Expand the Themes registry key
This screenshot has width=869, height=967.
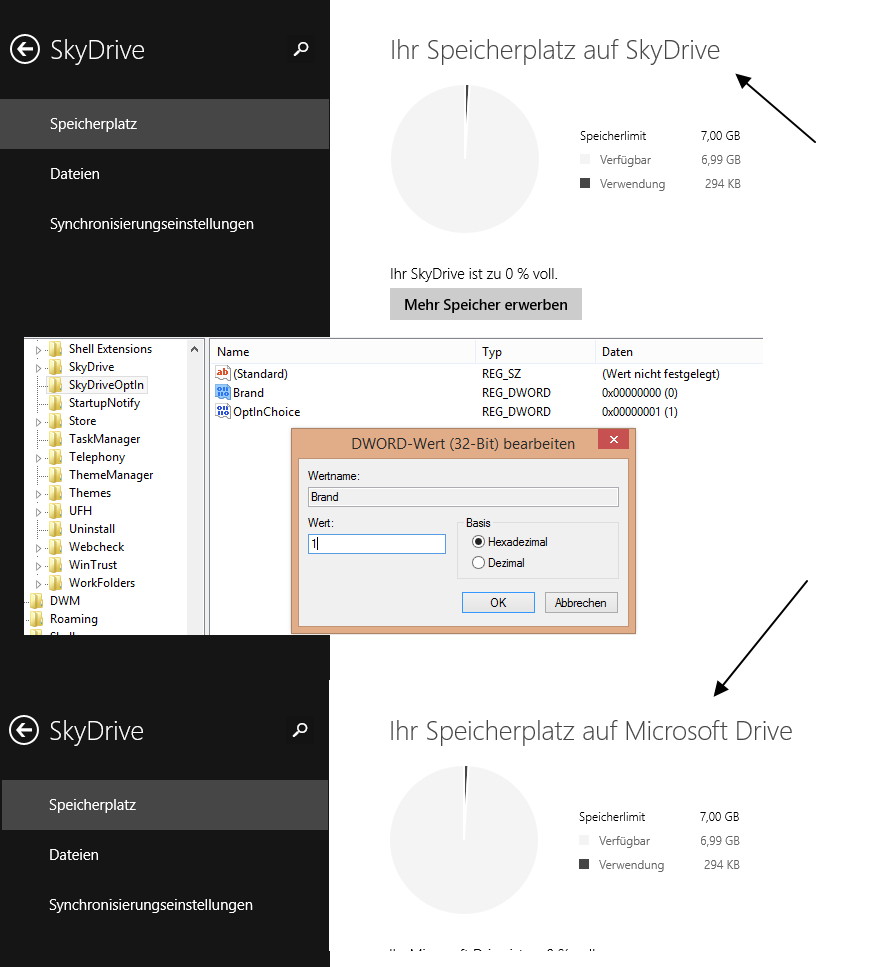point(38,494)
